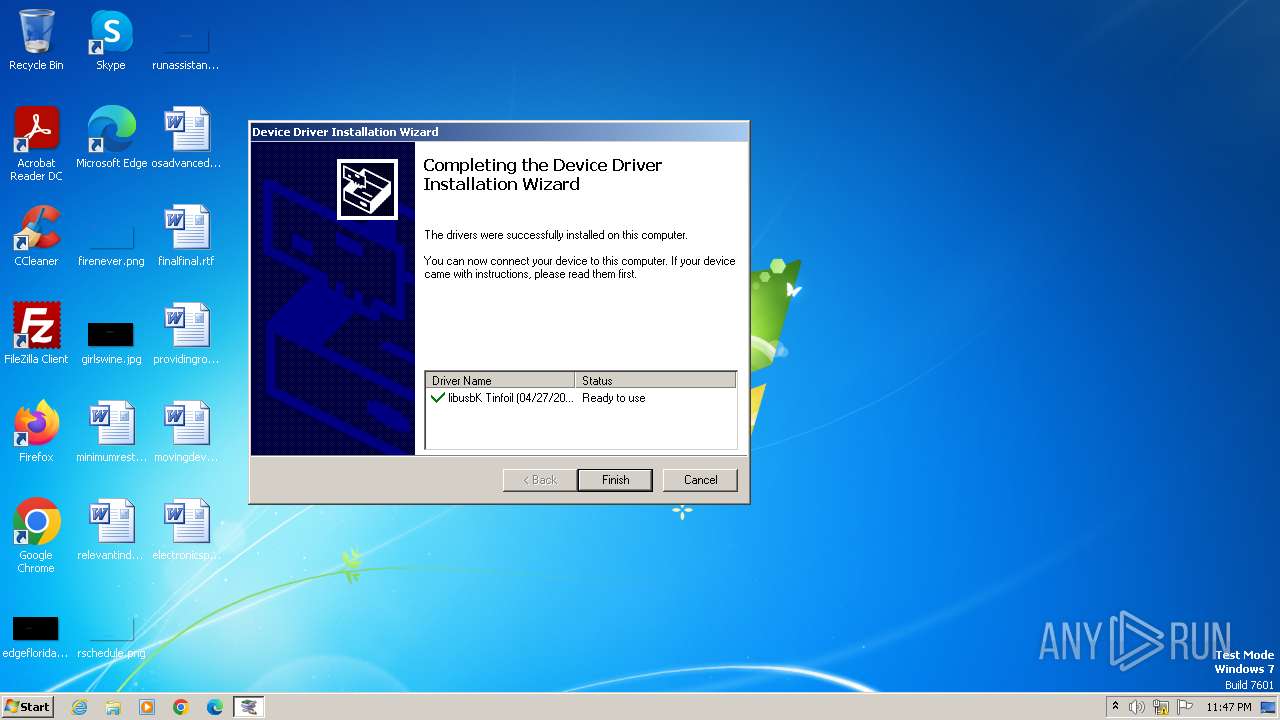Select the electronicsp... Word document

coord(186,529)
